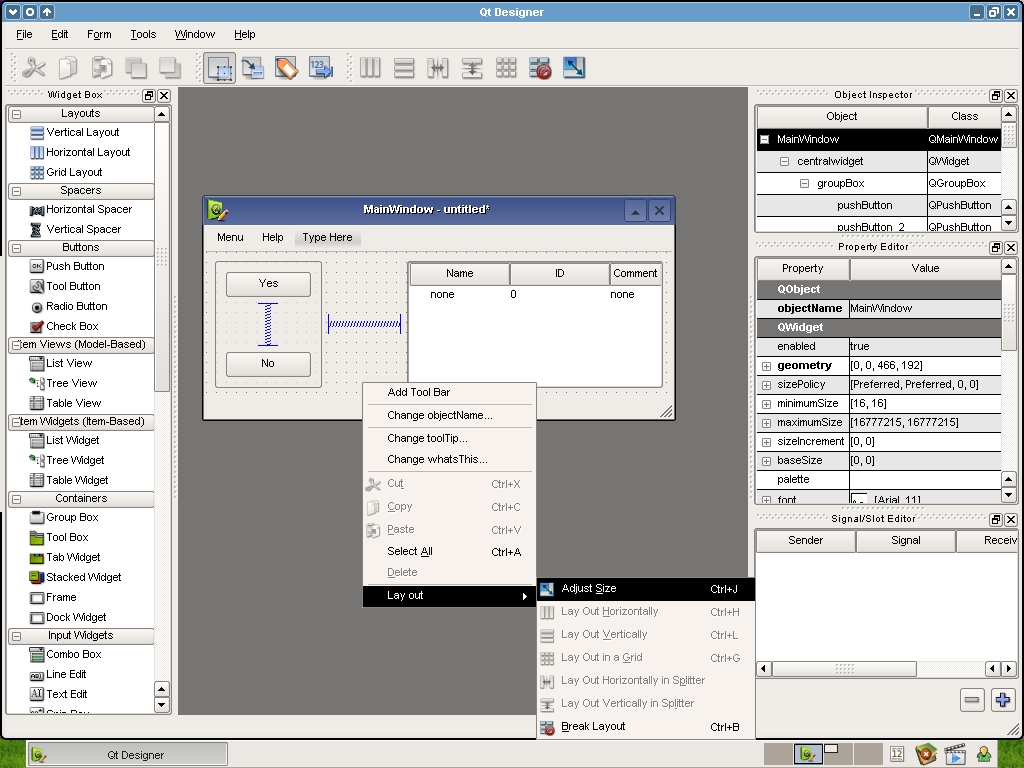This screenshot has width=1024, height=768.
Task: Collapse the Containers category in Widget Box
Action: (x=17, y=499)
